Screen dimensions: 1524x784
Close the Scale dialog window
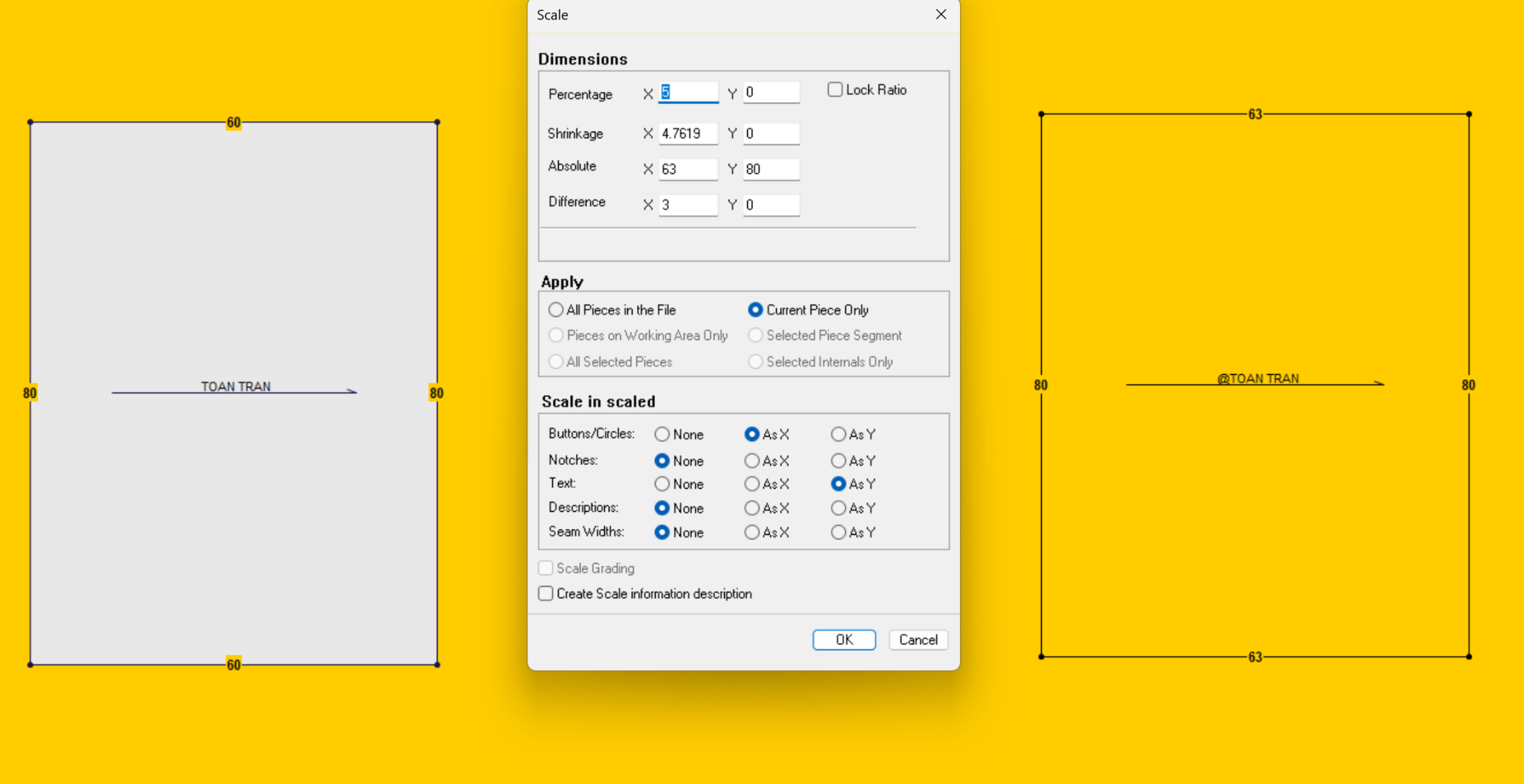point(941,15)
